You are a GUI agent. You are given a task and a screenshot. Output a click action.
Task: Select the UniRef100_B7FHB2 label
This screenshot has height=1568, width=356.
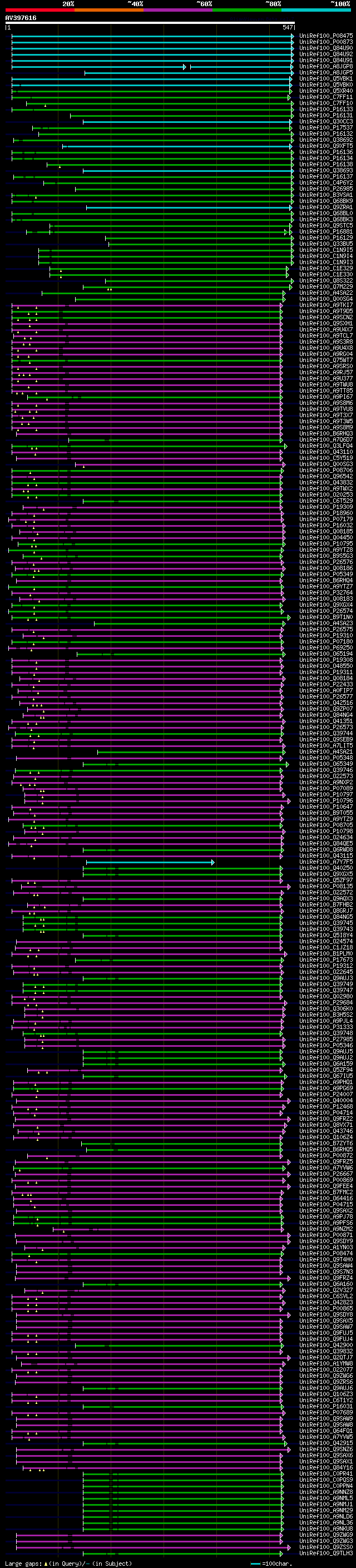(325, 904)
